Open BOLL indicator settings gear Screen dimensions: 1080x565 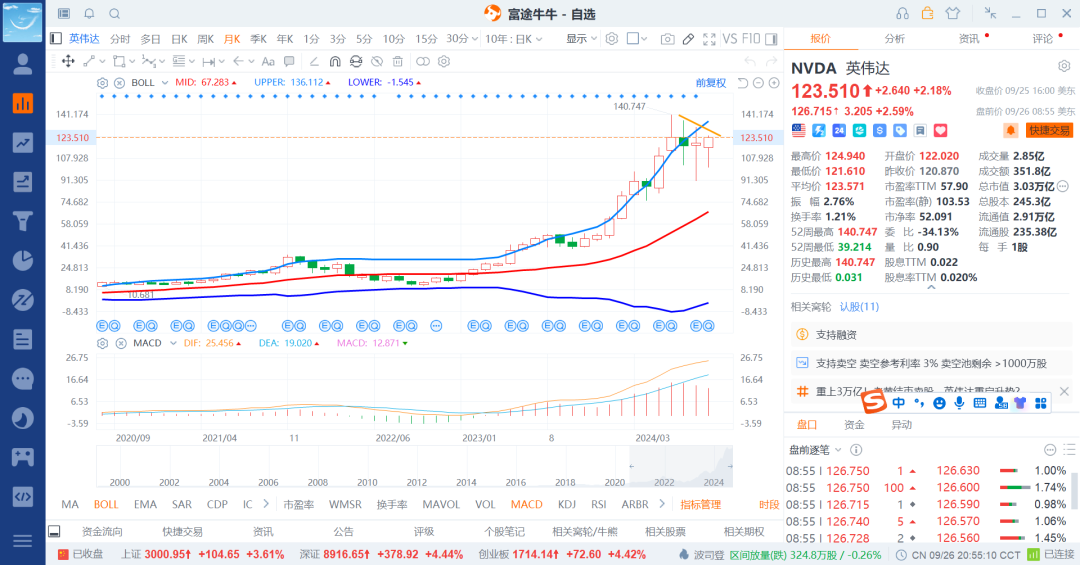click(103, 83)
